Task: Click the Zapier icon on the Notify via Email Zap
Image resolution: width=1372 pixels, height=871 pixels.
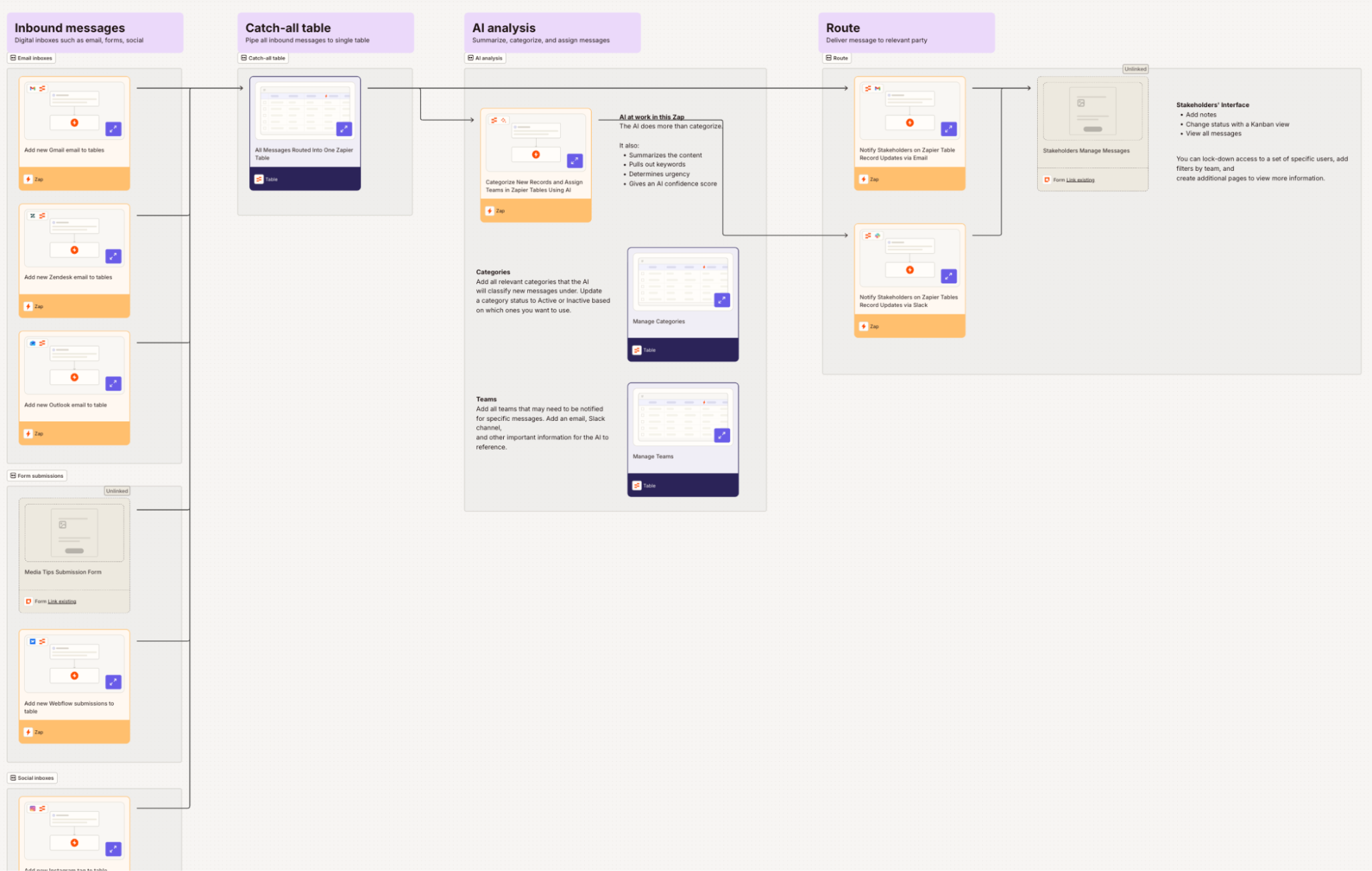Action: tap(866, 89)
